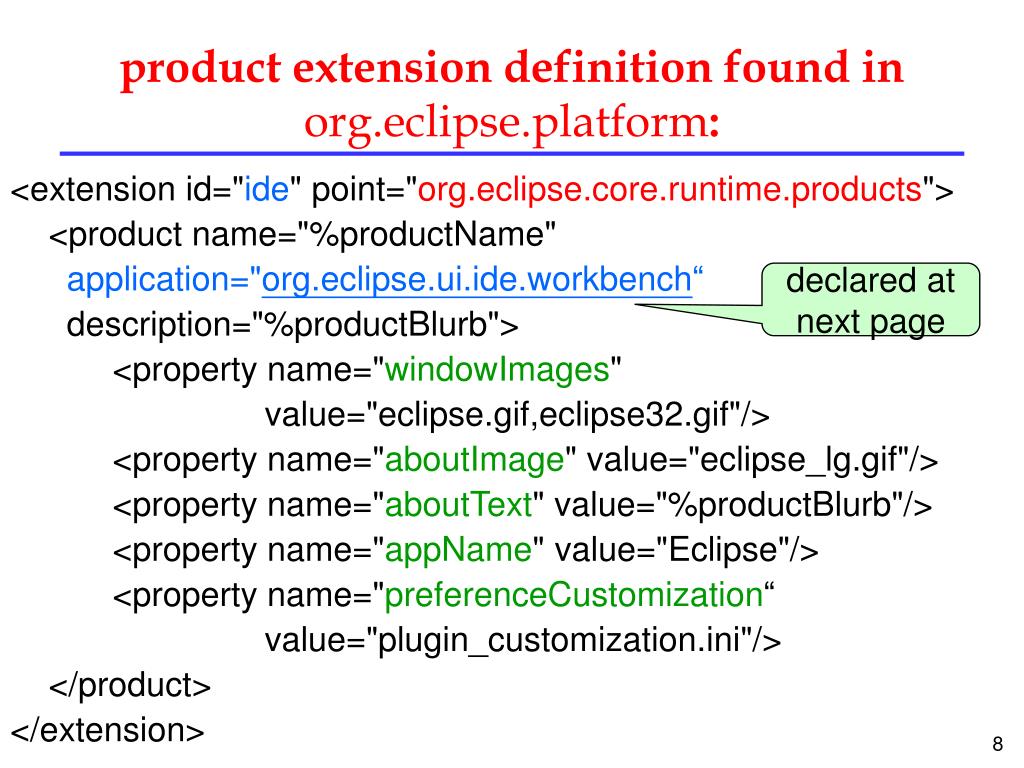The height and width of the screenshot is (768, 1024).
Task: Click the red 'org.eclipse.core.runtime.products' text
Action: point(669,191)
